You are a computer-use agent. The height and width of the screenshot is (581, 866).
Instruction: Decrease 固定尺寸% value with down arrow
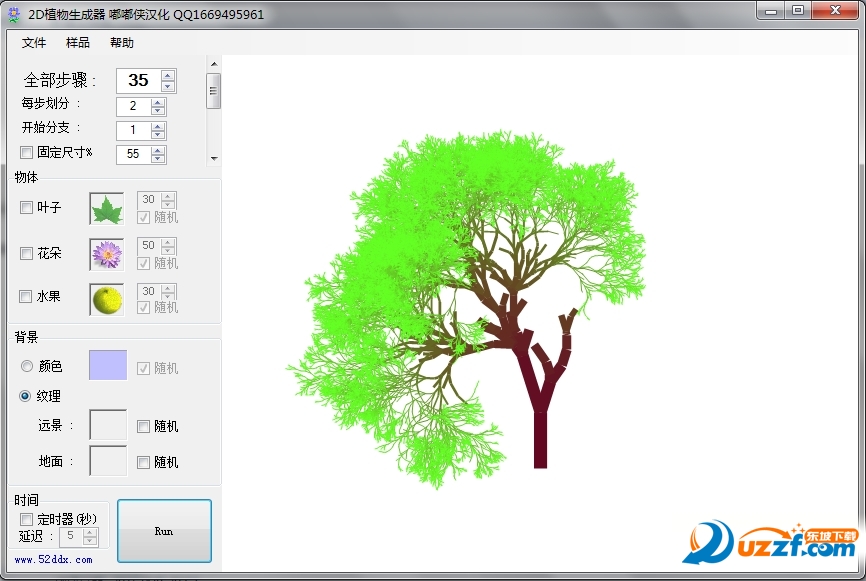click(159, 159)
